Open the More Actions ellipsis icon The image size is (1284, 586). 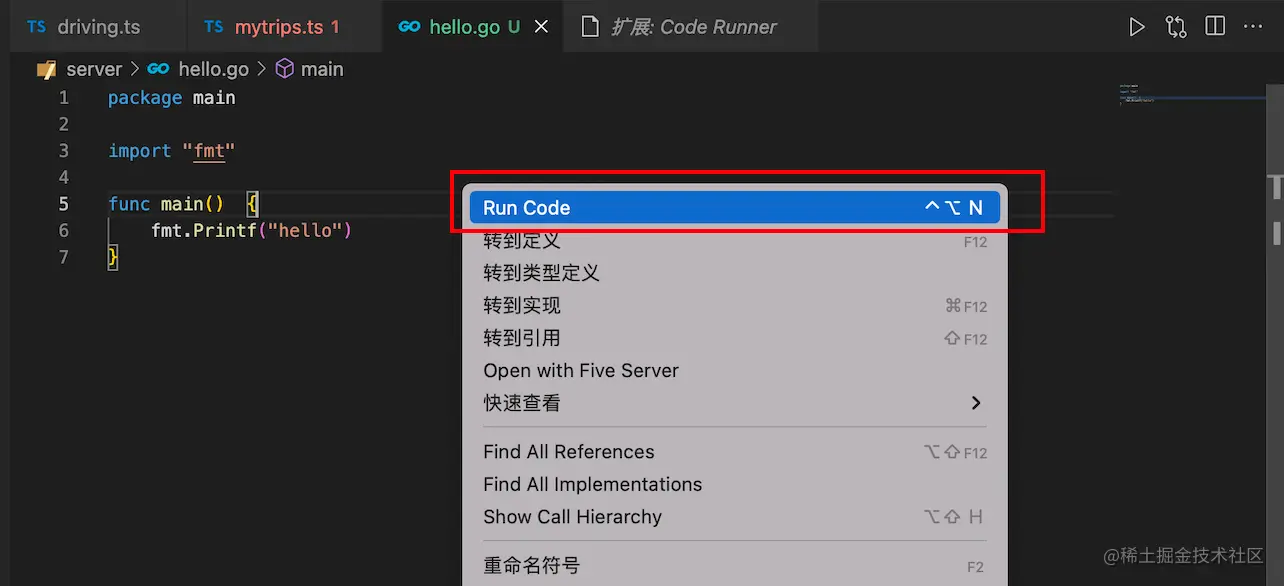(x=1253, y=26)
